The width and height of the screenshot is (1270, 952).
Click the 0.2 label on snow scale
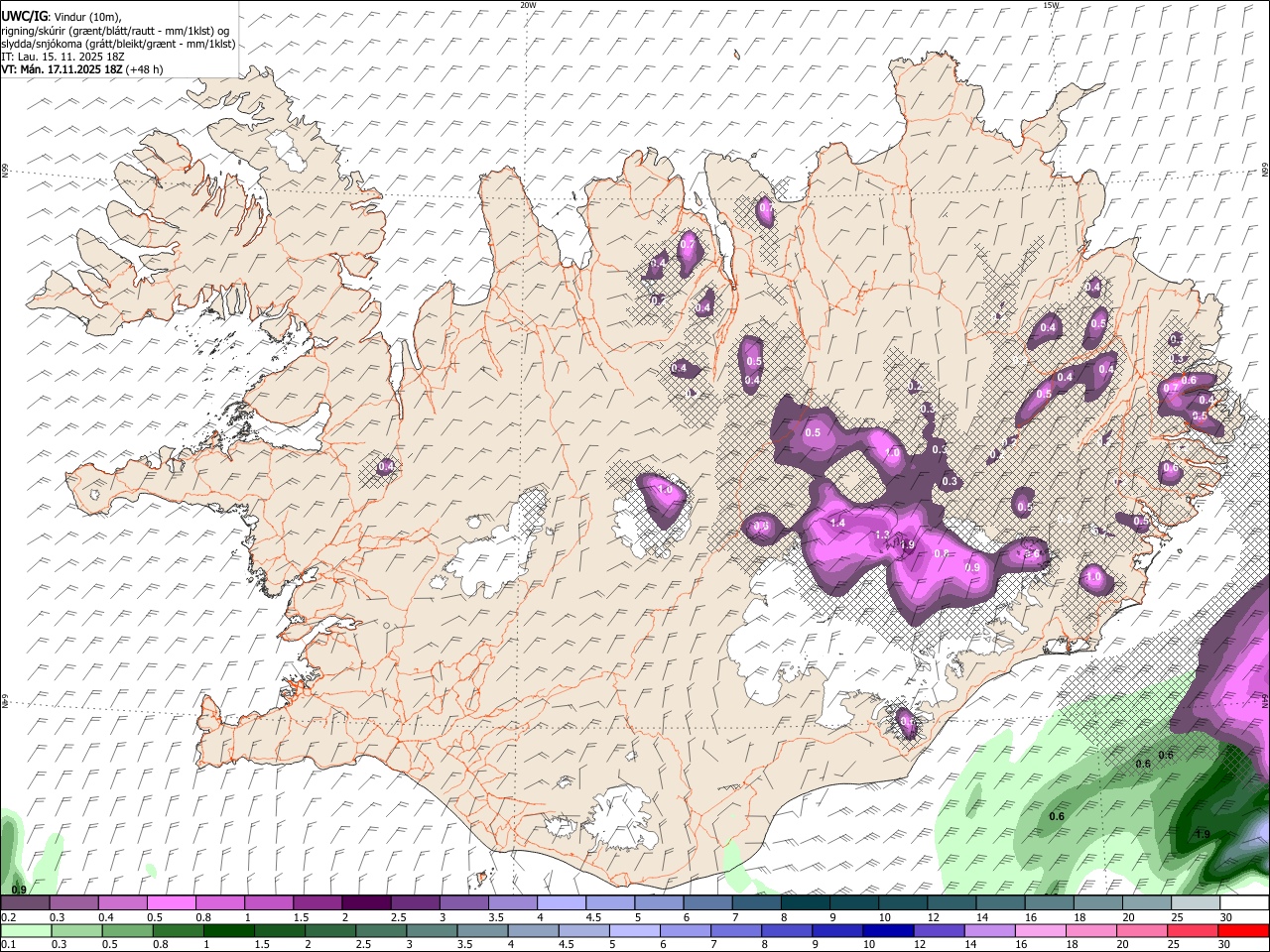coord(8,917)
